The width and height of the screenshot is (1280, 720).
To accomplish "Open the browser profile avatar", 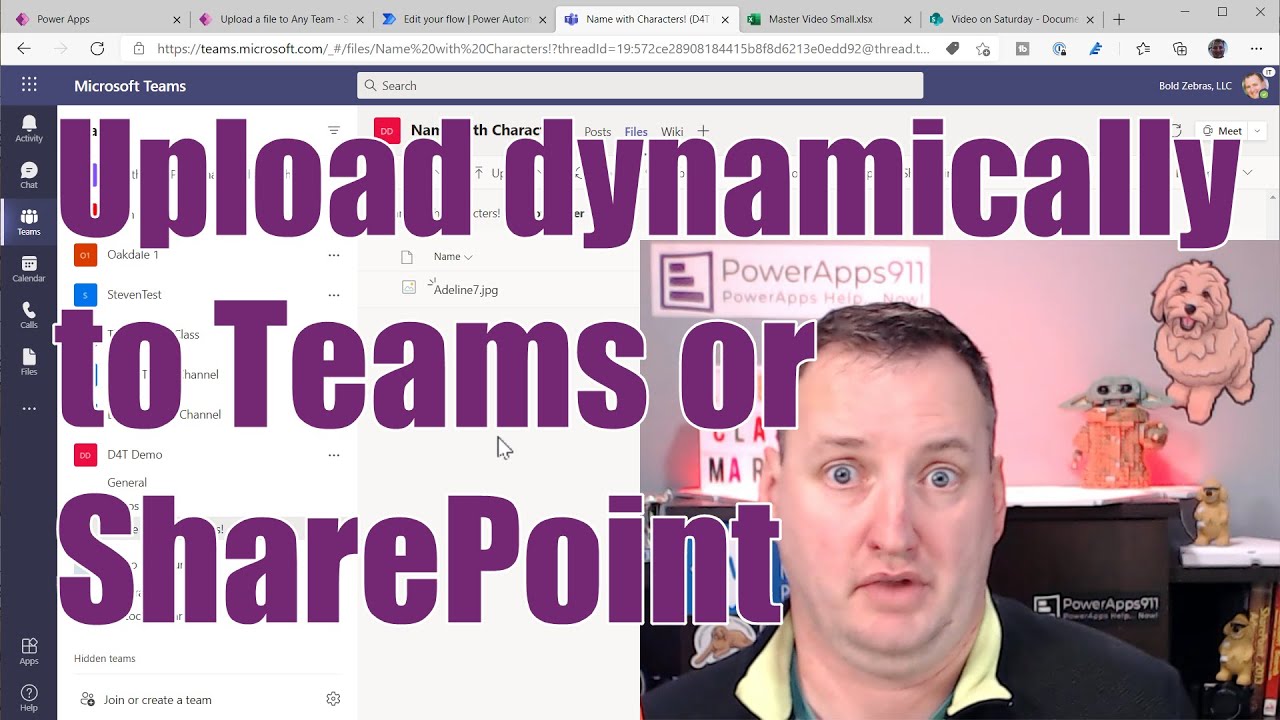I will (x=1217, y=48).
